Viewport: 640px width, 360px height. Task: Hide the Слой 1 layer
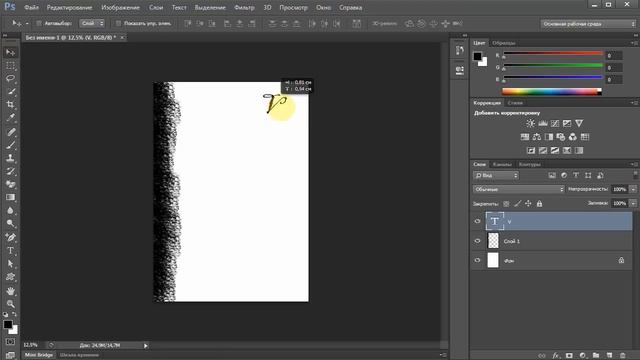[x=477, y=241]
